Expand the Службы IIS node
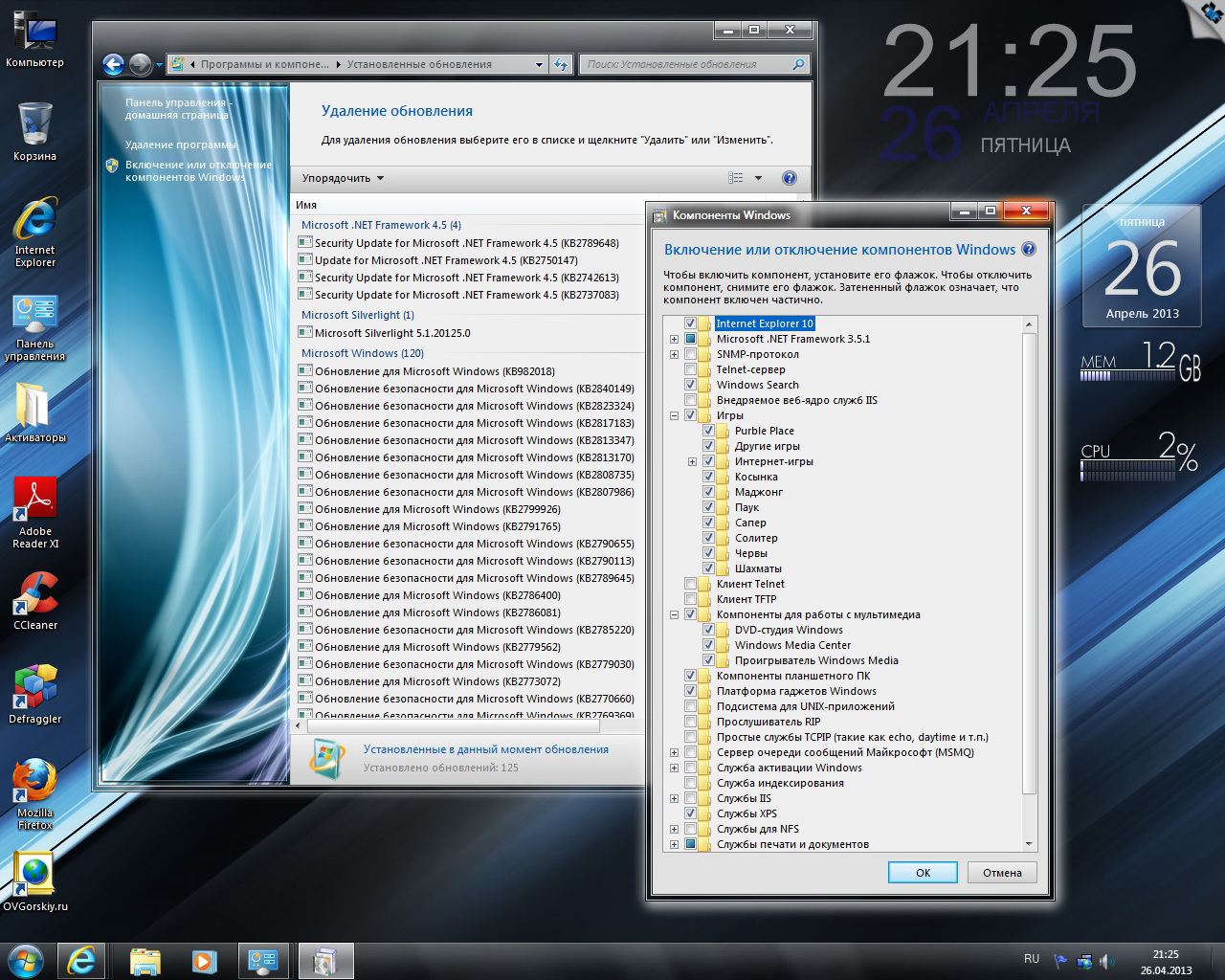The height and width of the screenshot is (980, 1225). tap(674, 798)
